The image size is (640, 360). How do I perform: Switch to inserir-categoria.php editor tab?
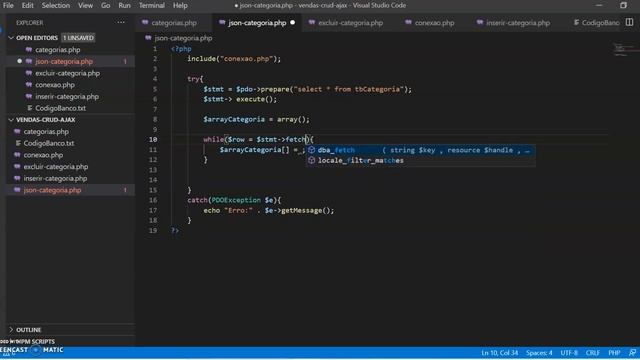518,23
